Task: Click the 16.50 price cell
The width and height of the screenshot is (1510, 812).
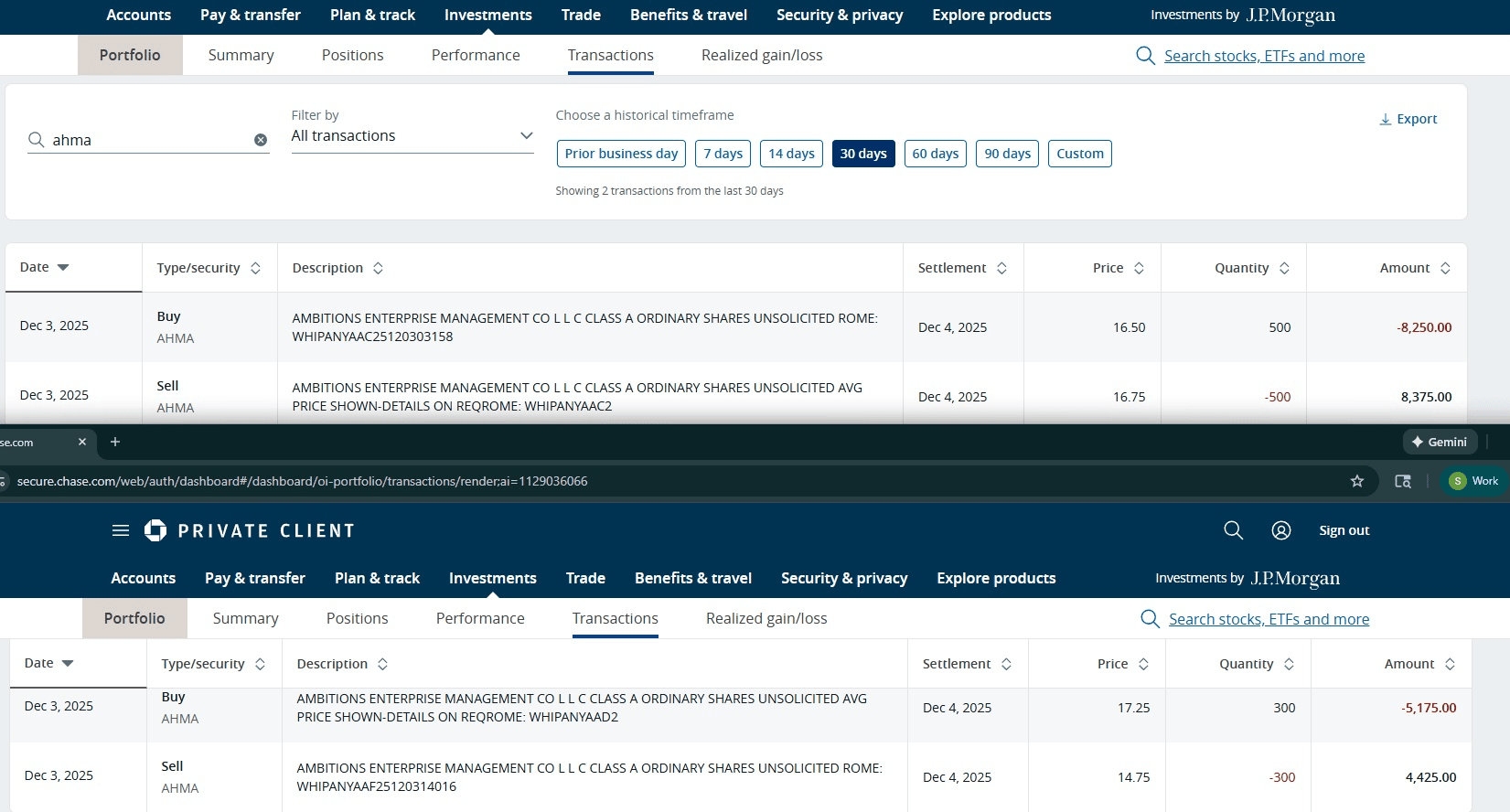Action: (1129, 327)
